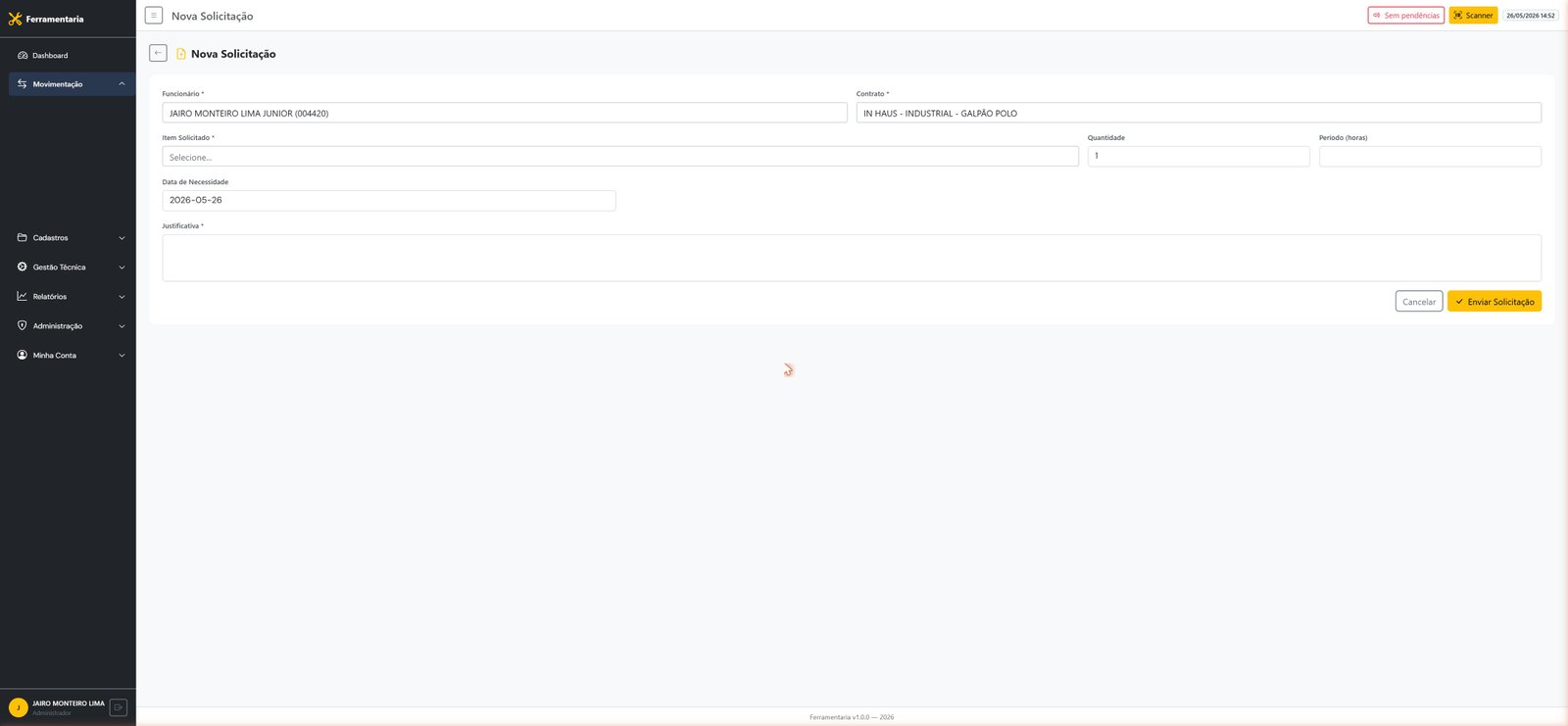Click the Sem pendências badge
The width and height of the screenshot is (1568, 726).
(1406, 16)
